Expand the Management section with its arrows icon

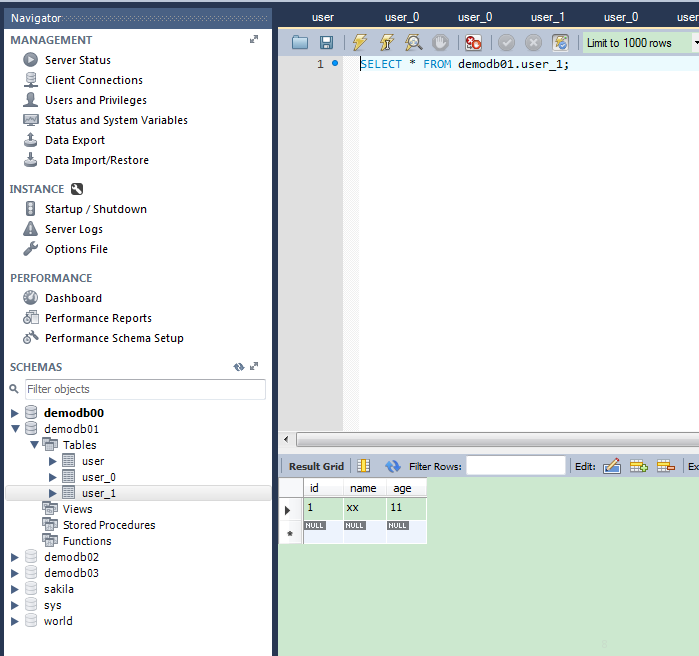click(x=254, y=40)
